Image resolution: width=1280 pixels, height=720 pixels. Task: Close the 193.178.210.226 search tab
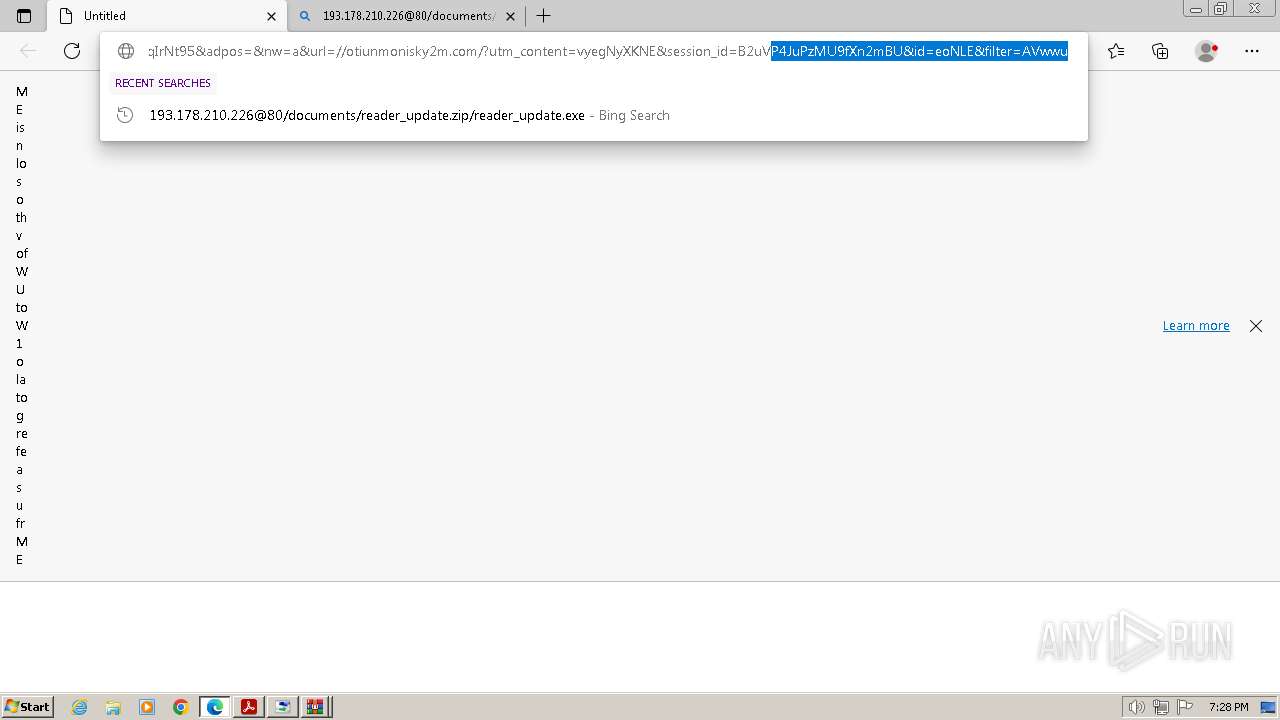(511, 16)
